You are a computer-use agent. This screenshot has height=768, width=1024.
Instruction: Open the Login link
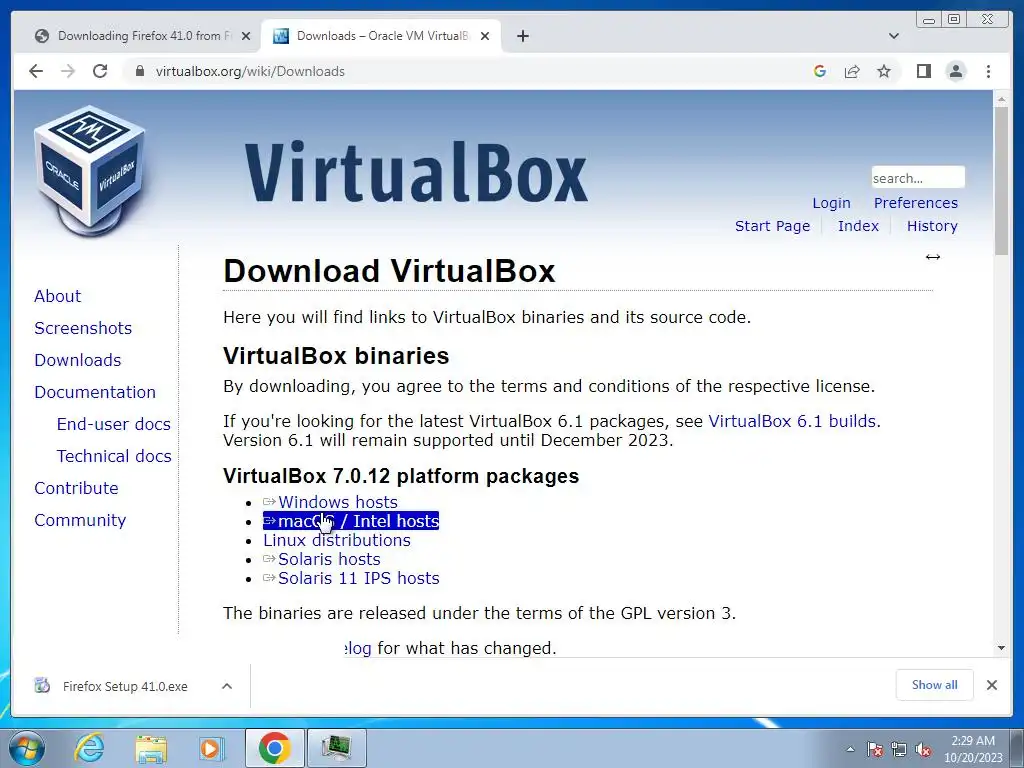point(831,203)
